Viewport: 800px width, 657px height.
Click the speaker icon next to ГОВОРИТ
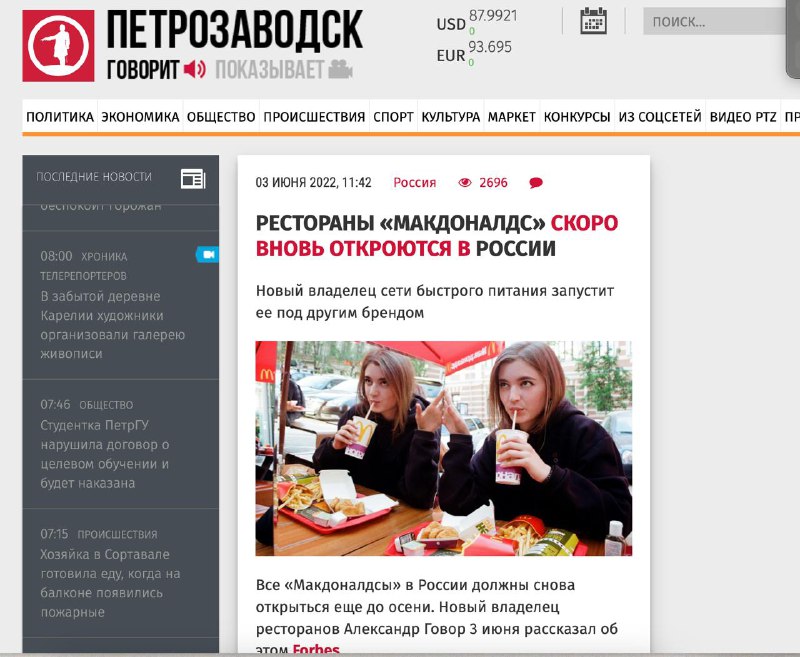point(195,69)
